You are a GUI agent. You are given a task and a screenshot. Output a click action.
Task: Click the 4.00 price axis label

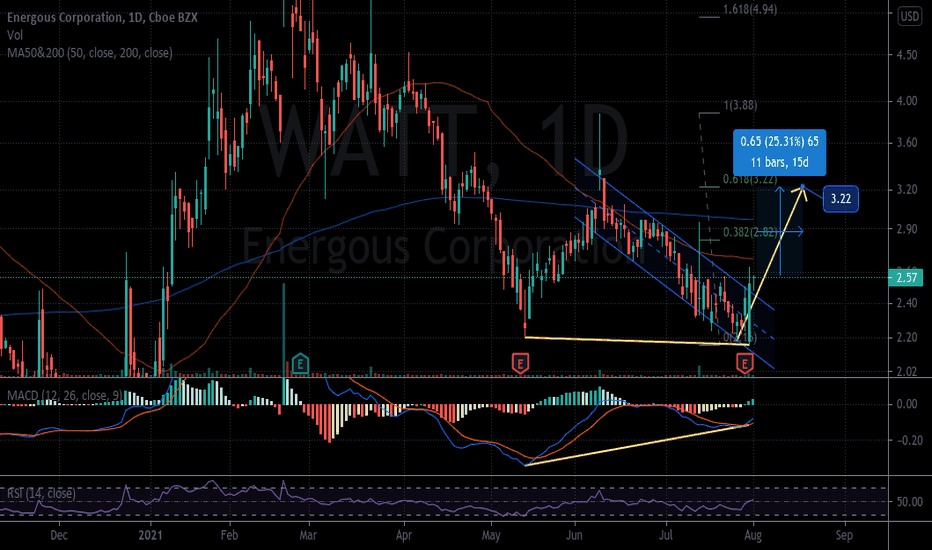(907, 101)
